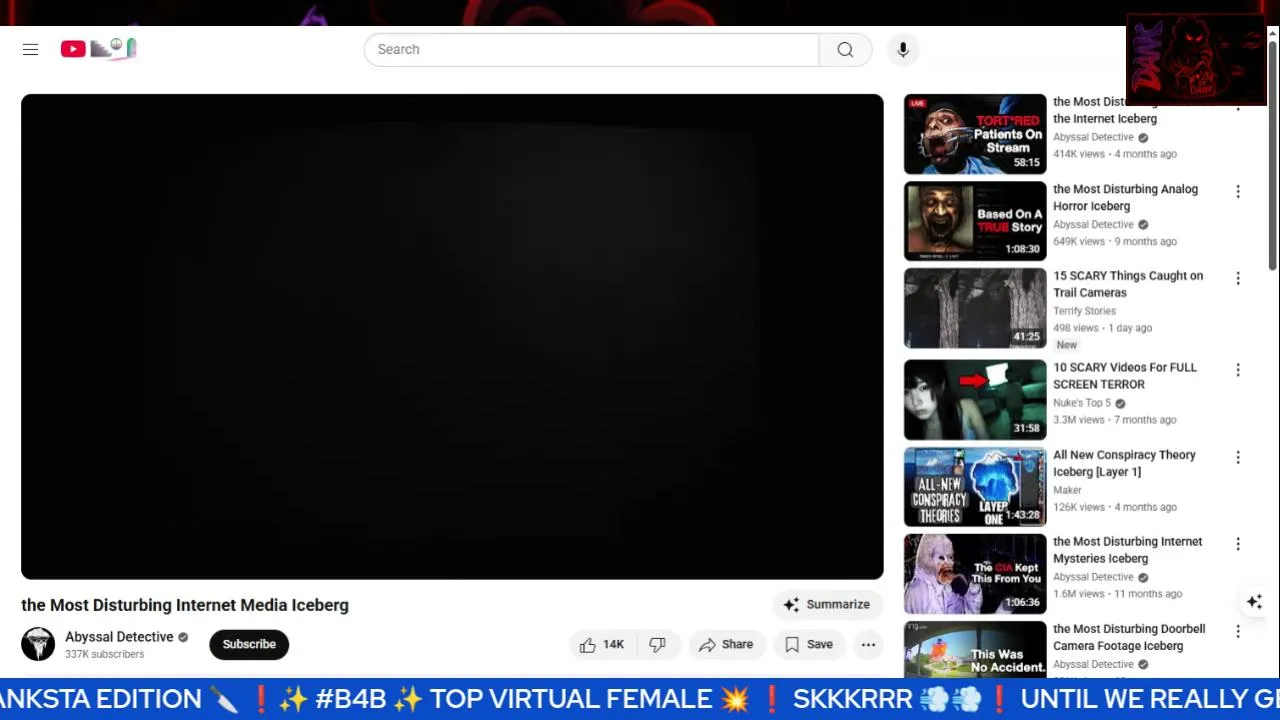Click the video player area
Image resolution: width=1280 pixels, height=720 pixels.
tap(452, 336)
